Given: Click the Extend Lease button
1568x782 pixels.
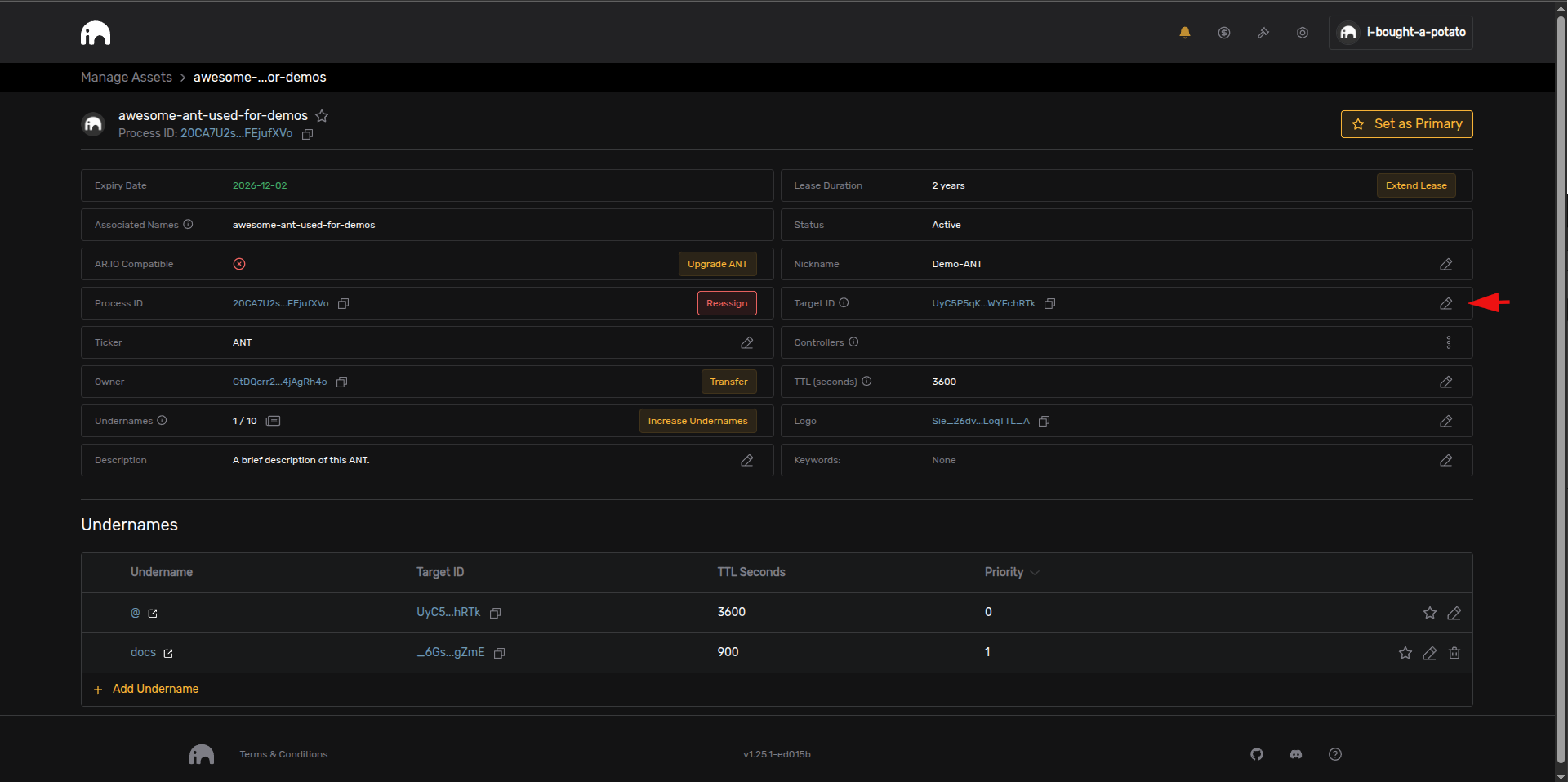Looking at the screenshot, I should [x=1415, y=185].
